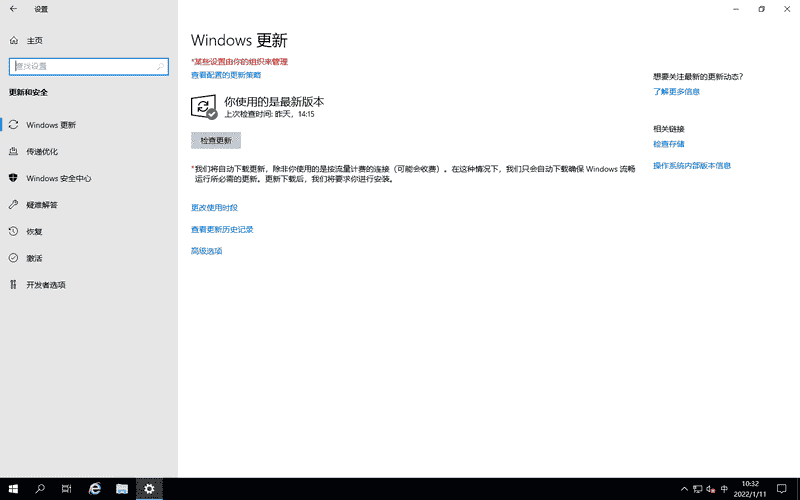
Task: Click the 上次检查时间 status line
Action: coord(269,114)
